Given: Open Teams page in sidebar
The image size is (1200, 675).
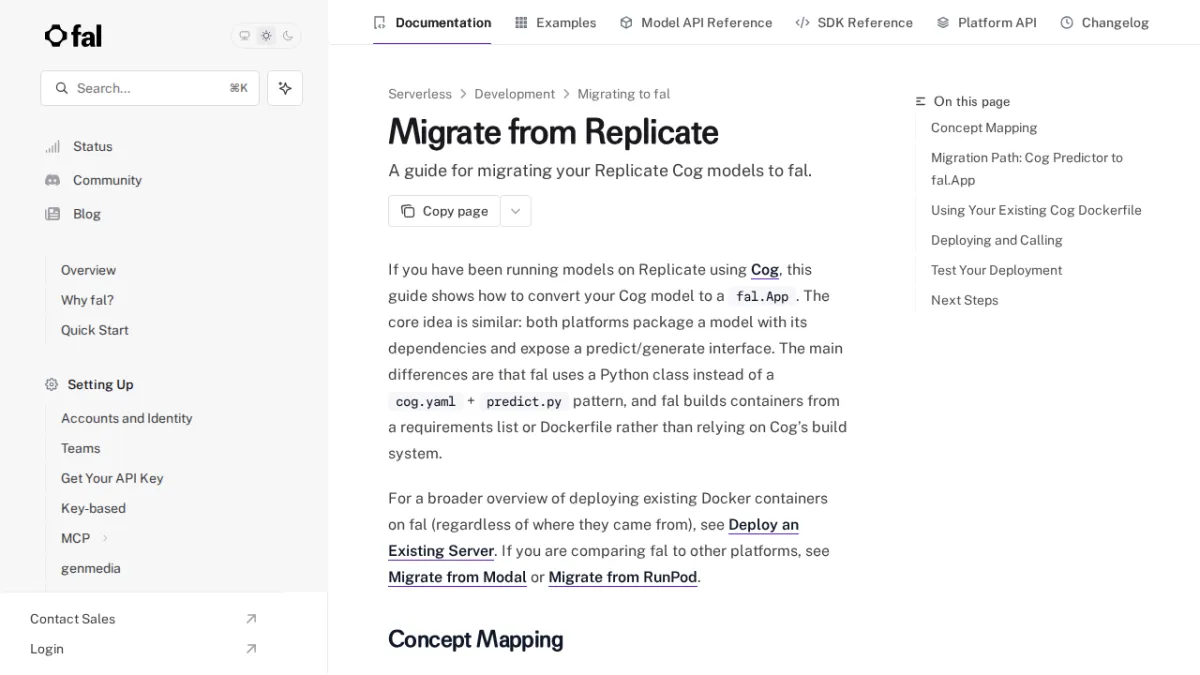Looking at the screenshot, I should click(81, 448).
